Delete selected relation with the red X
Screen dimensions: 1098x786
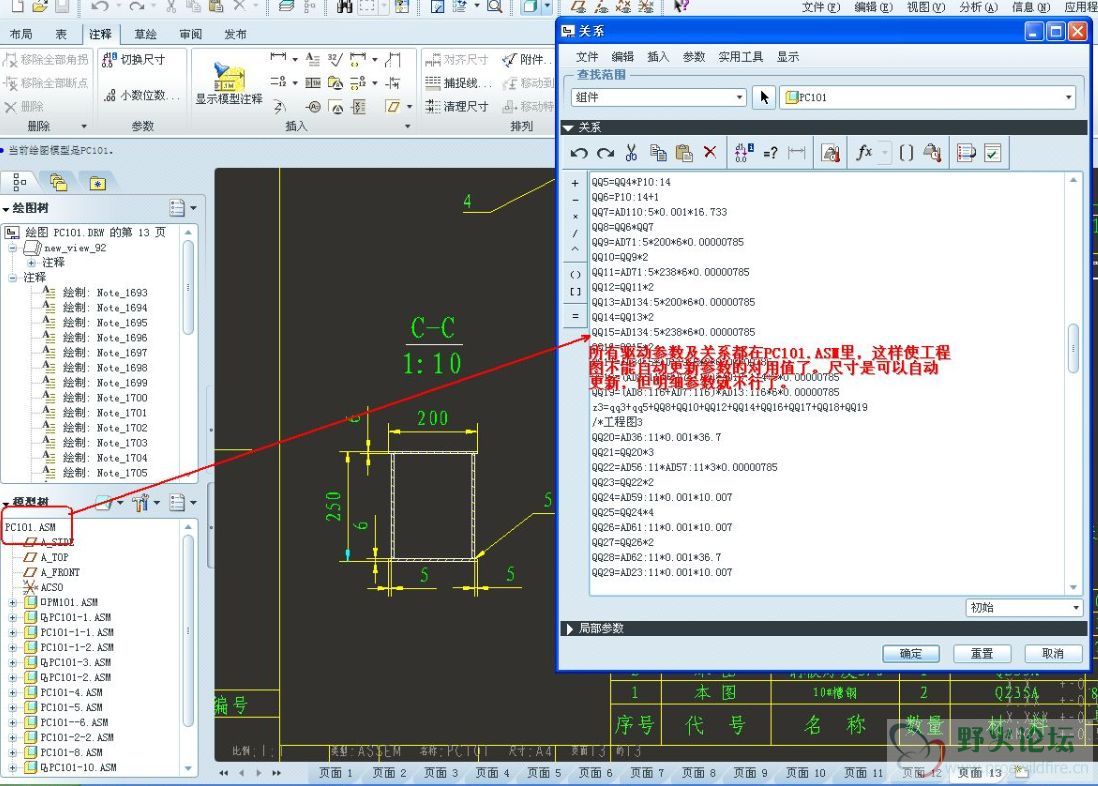[710, 152]
